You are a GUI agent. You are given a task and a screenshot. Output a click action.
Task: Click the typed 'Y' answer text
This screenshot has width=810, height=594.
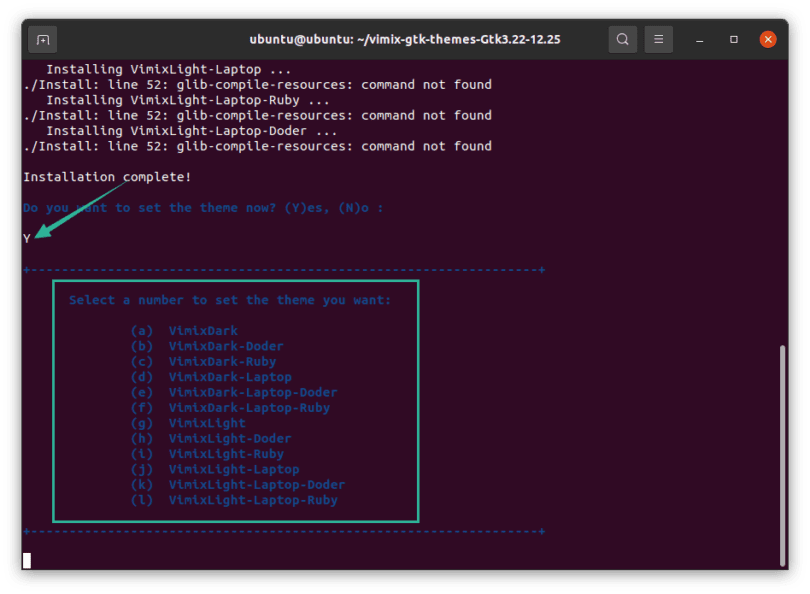(x=25, y=238)
